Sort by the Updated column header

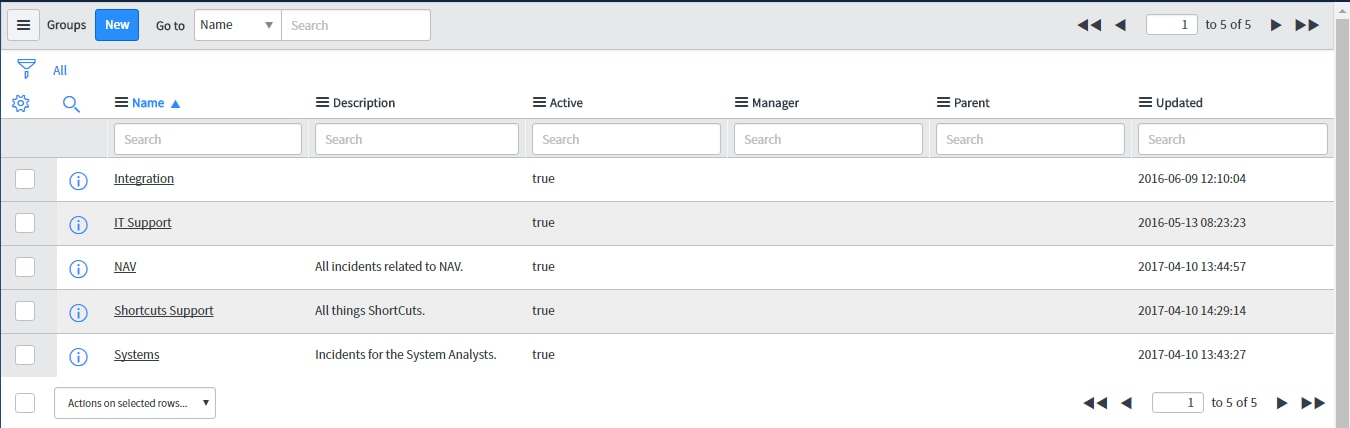coord(1179,103)
